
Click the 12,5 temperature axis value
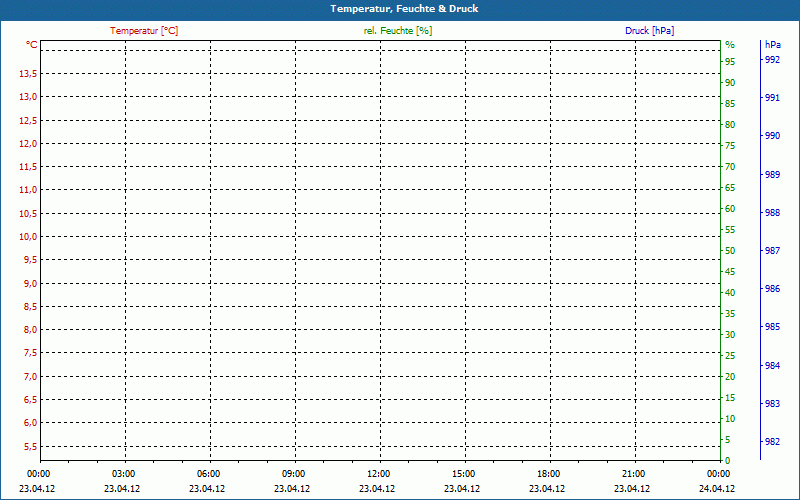pyautogui.click(x=28, y=121)
